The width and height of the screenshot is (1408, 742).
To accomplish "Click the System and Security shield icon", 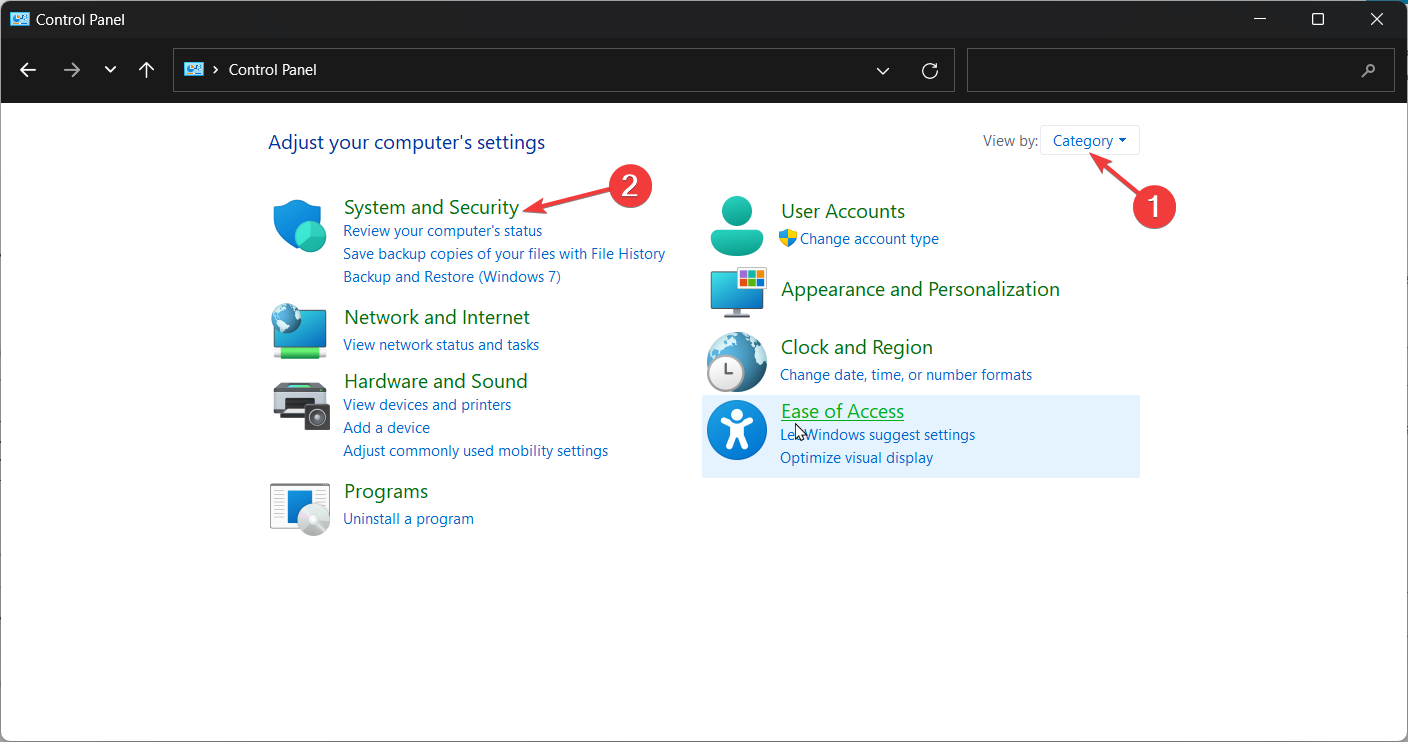I will coord(299,224).
